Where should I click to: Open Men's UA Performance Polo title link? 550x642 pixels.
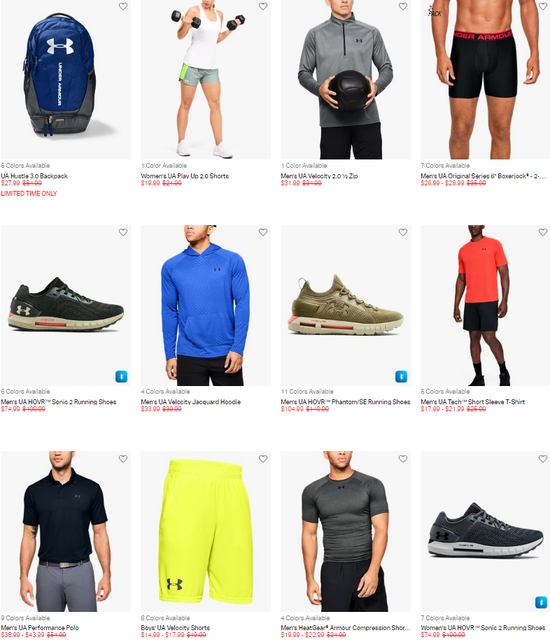pos(40,628)
